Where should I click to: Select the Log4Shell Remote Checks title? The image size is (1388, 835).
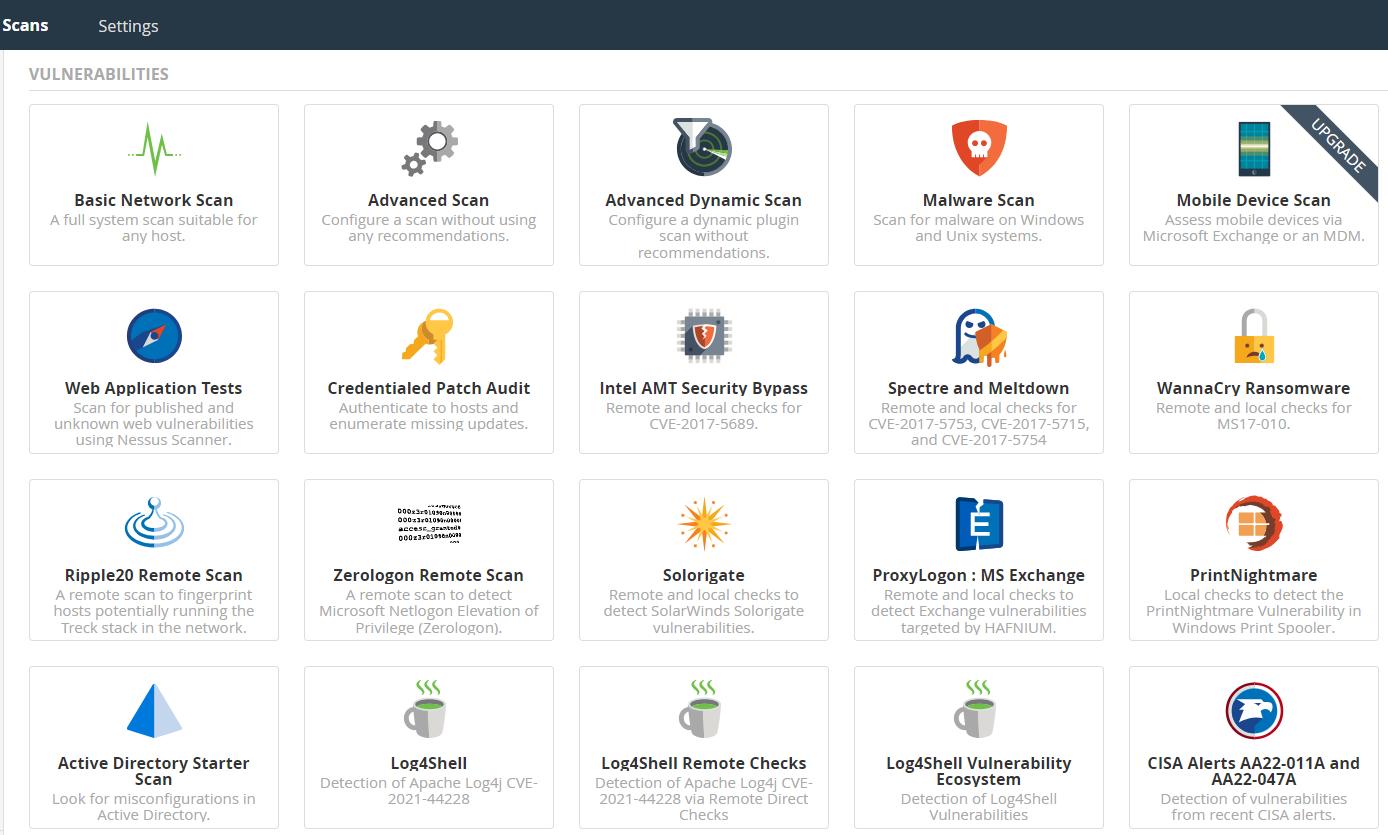click(x=704, y=763)
